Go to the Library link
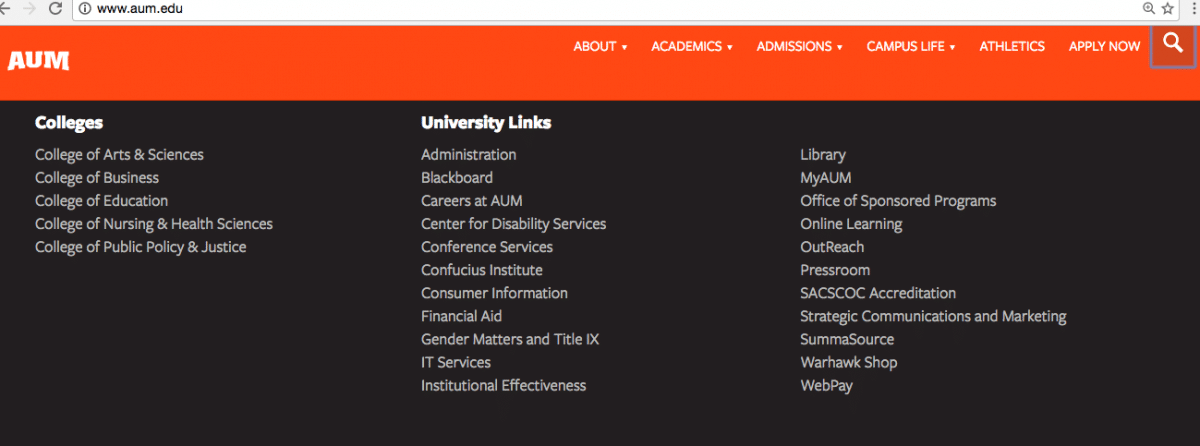 click(823, 155)
